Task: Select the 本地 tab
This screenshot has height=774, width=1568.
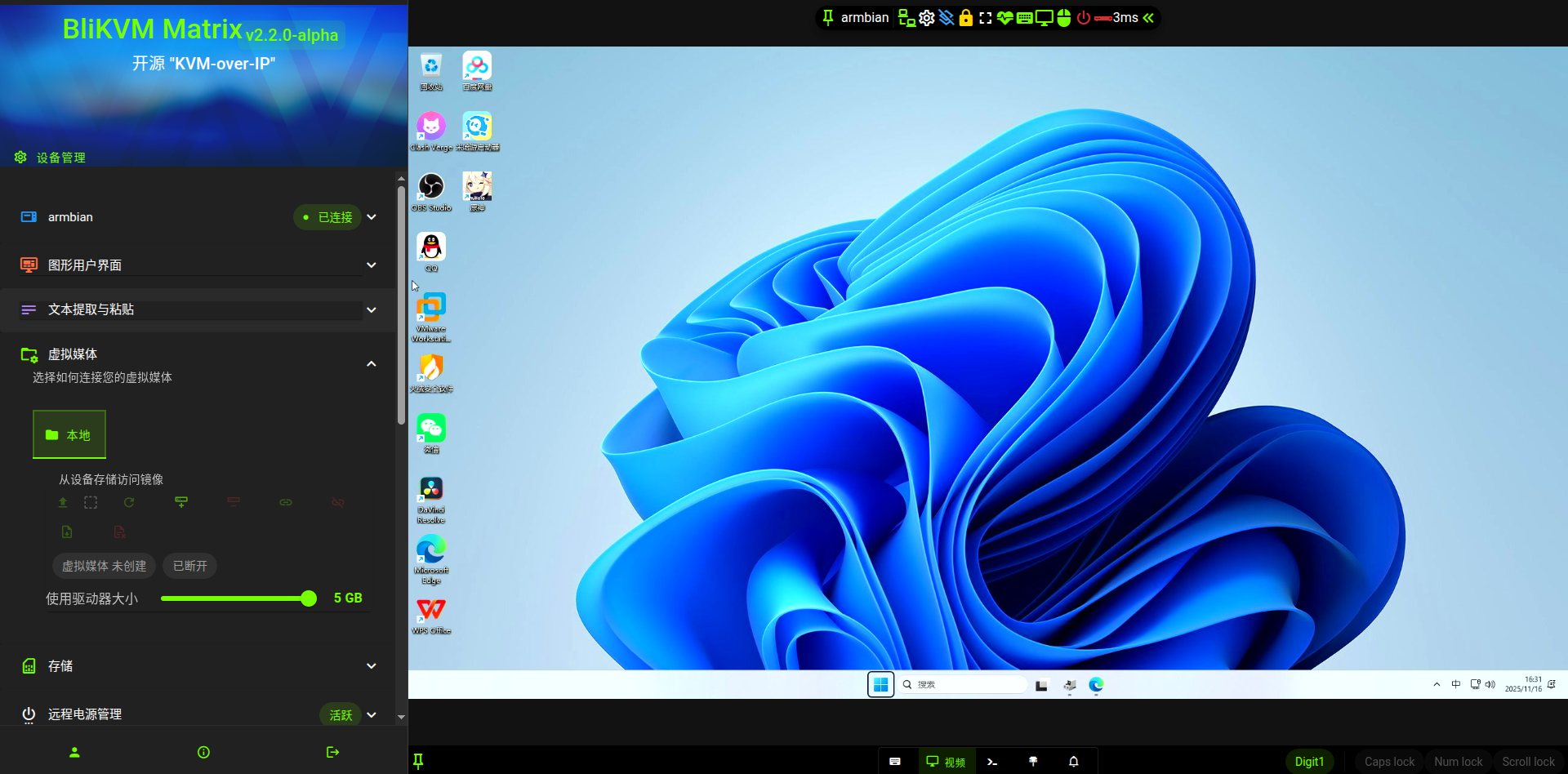Action: tap(69, 434)
